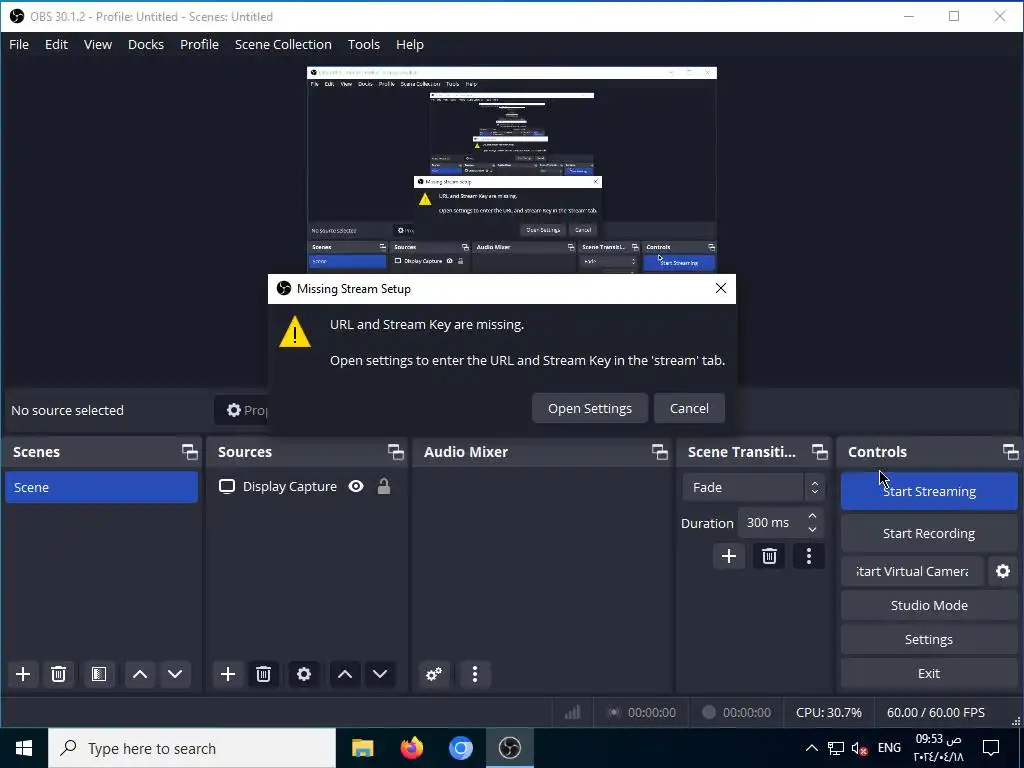Remove selected scene with trash icon
Image resolution: width=1024 pixels, height=768 pixels.
[58, 674]
